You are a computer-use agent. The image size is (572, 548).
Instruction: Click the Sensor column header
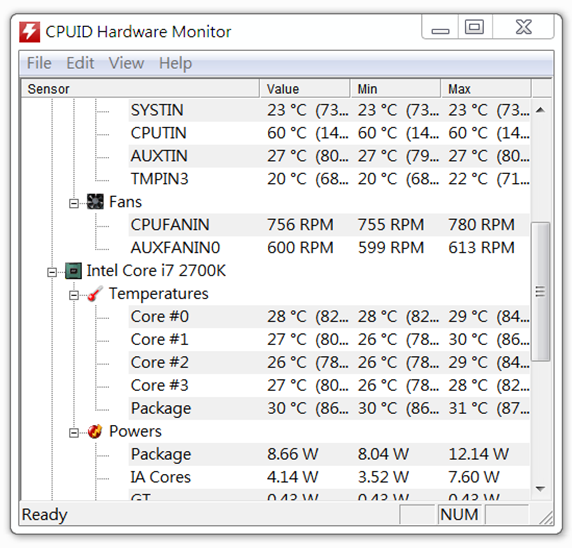click(x=140, y=89)
